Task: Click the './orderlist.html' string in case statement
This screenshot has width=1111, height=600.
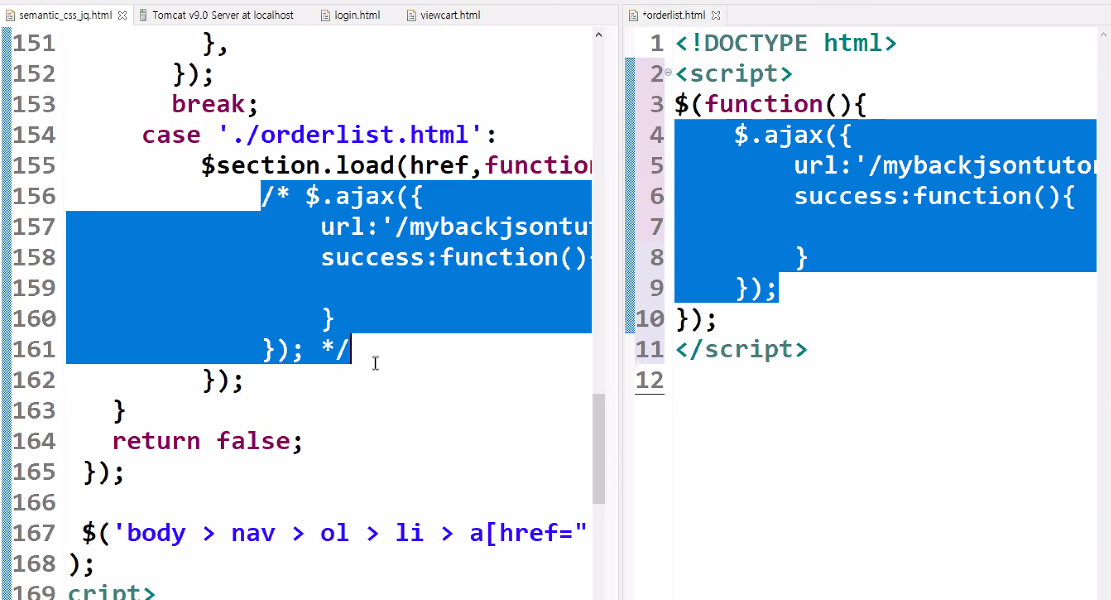Action: [350, 135]
